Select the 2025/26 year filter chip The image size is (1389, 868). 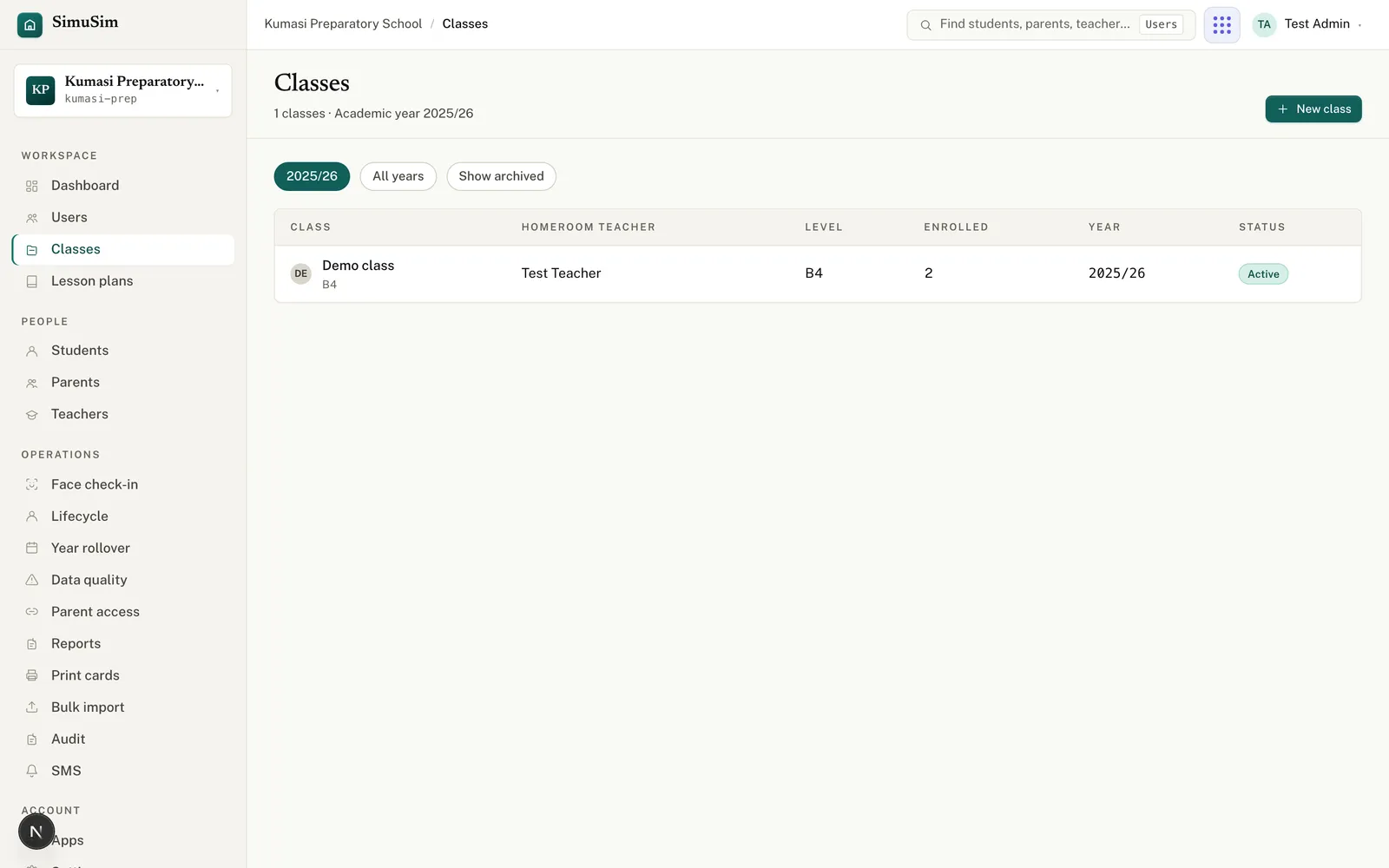312,176
